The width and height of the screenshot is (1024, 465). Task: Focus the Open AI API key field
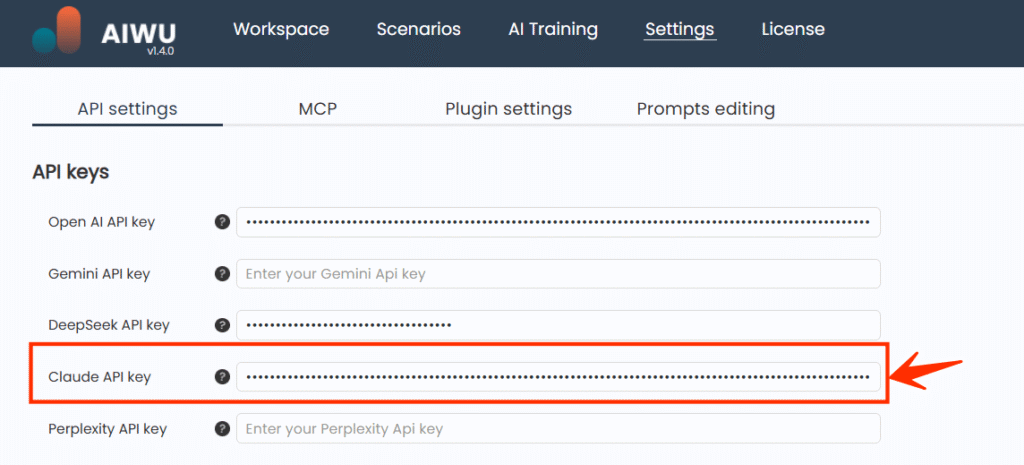[x=558, y=222]
